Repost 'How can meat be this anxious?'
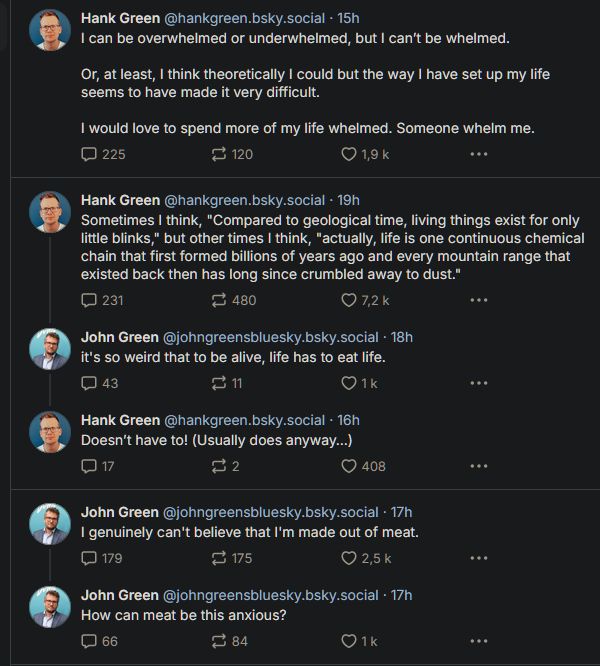Viewport: 600px width, 666px height. tap(219, 641)
